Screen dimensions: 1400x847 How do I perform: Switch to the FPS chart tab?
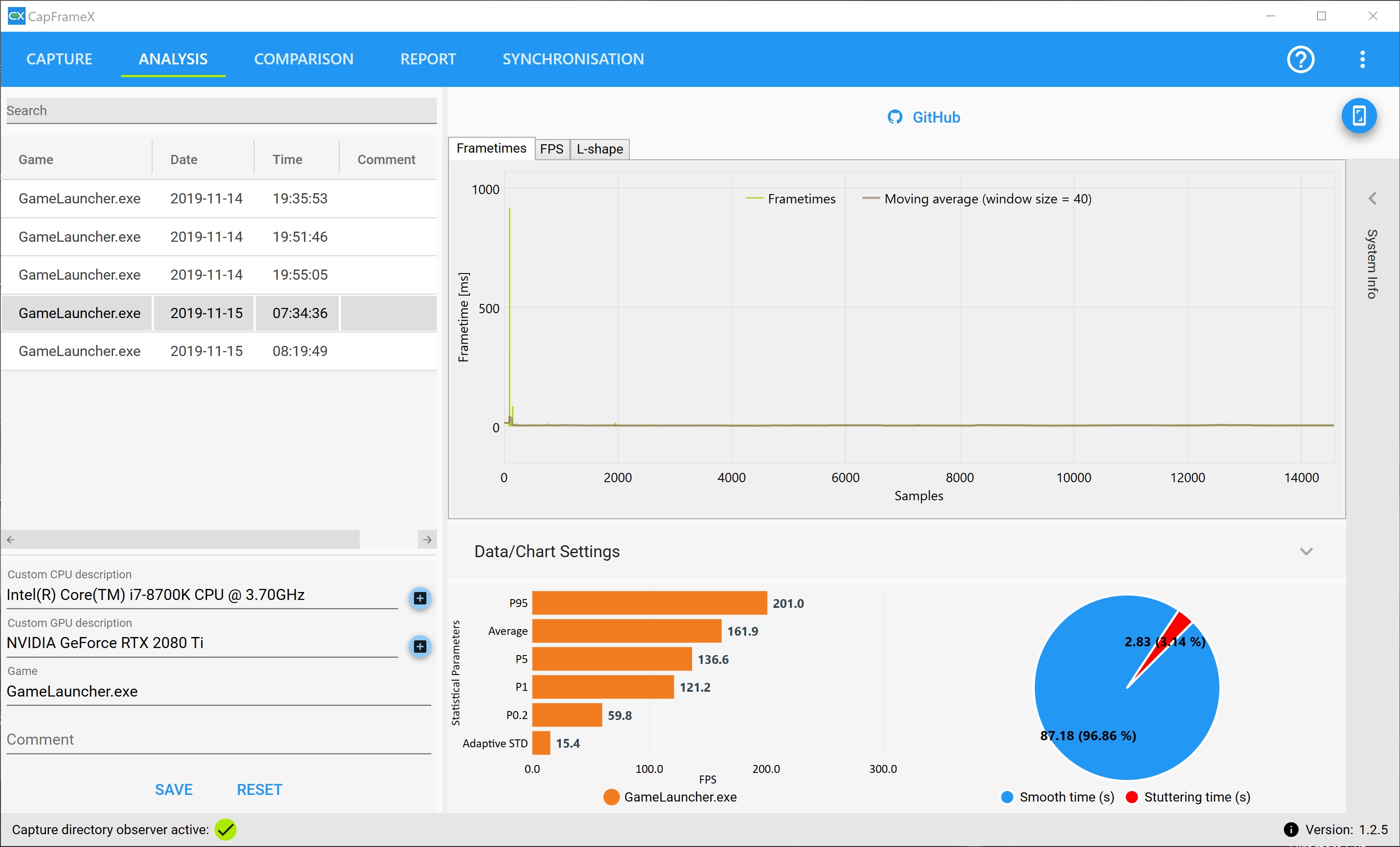[x=551, y=149]
